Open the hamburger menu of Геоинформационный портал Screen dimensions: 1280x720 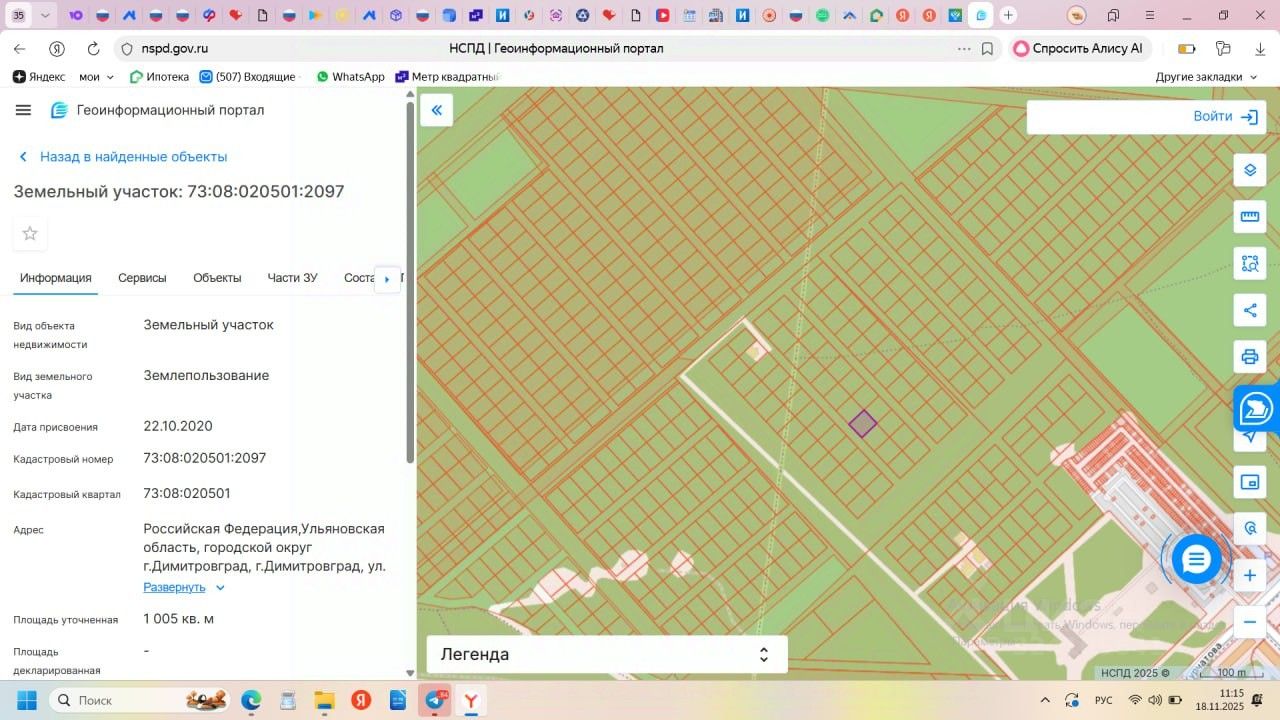(23, 110)
